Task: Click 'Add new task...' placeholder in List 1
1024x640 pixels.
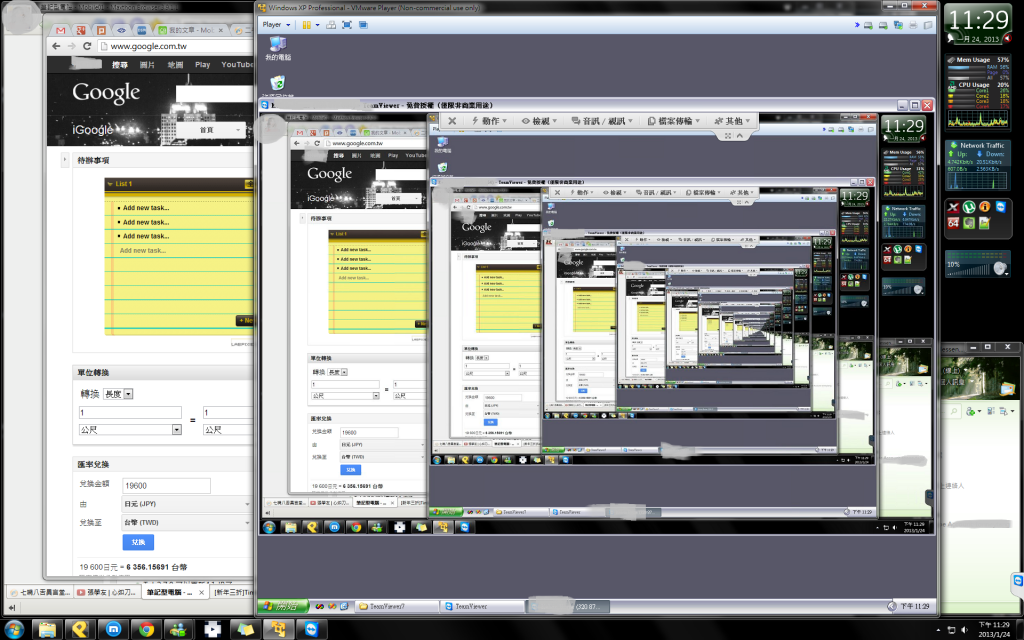Action: (x=142, y=251)
